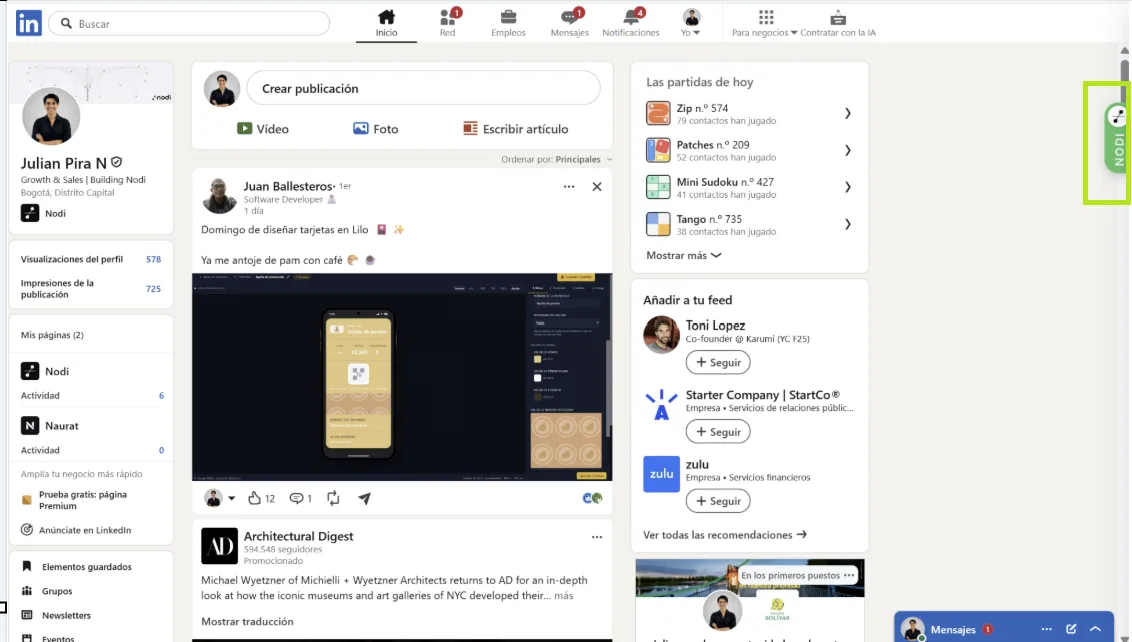Open more options on Architectural Digest post
Viewport: 1132px width, 642px height.
pos(597,537)
